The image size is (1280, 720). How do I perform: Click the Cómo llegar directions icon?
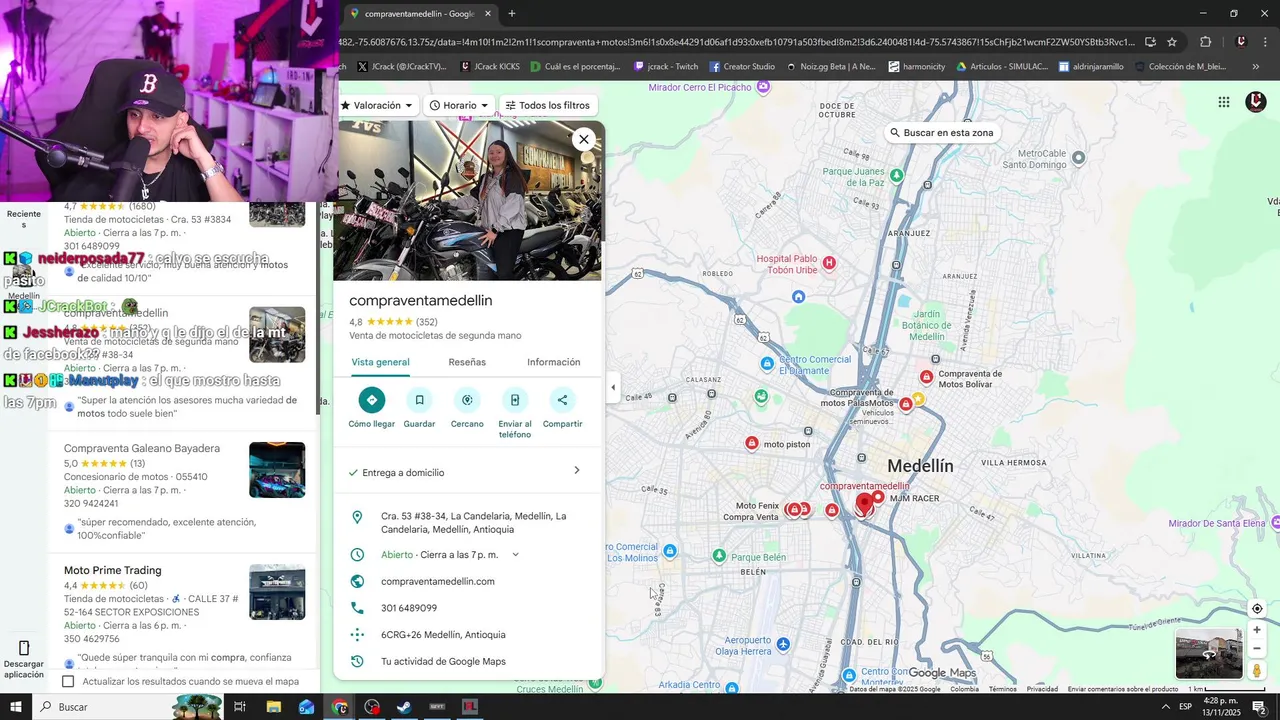pos(371,400)
